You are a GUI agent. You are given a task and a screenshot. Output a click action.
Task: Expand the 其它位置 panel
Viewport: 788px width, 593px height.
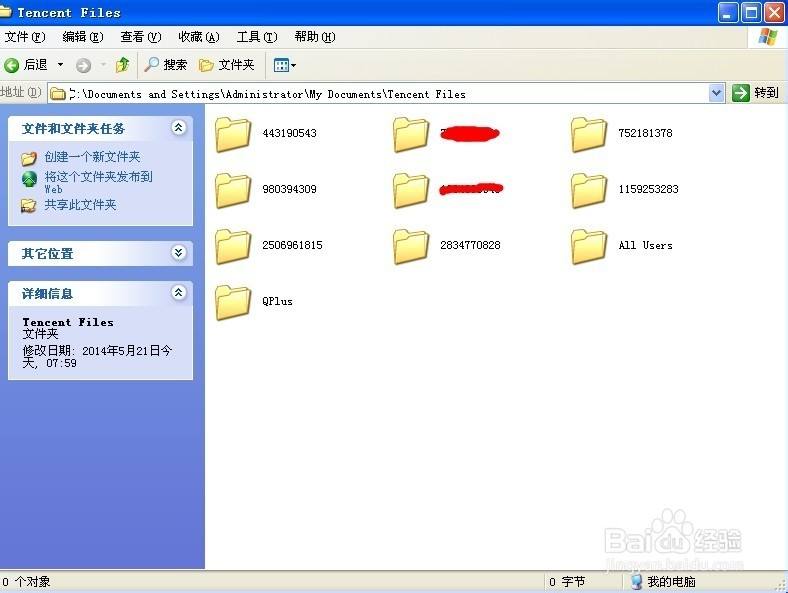178,252
